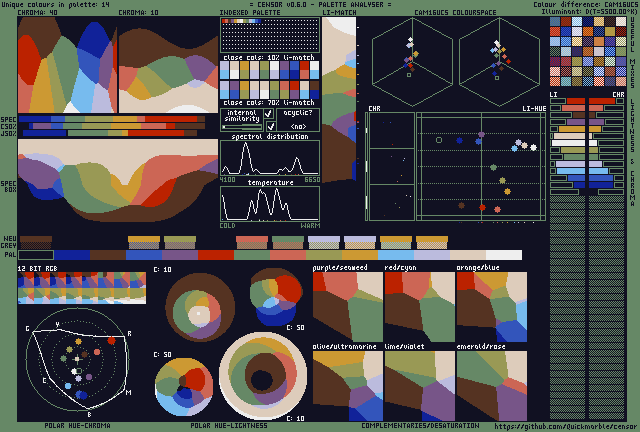Screen dimensions: 640x432
Task: Click the M vertex label on polar chart
Action: (129, 392)
